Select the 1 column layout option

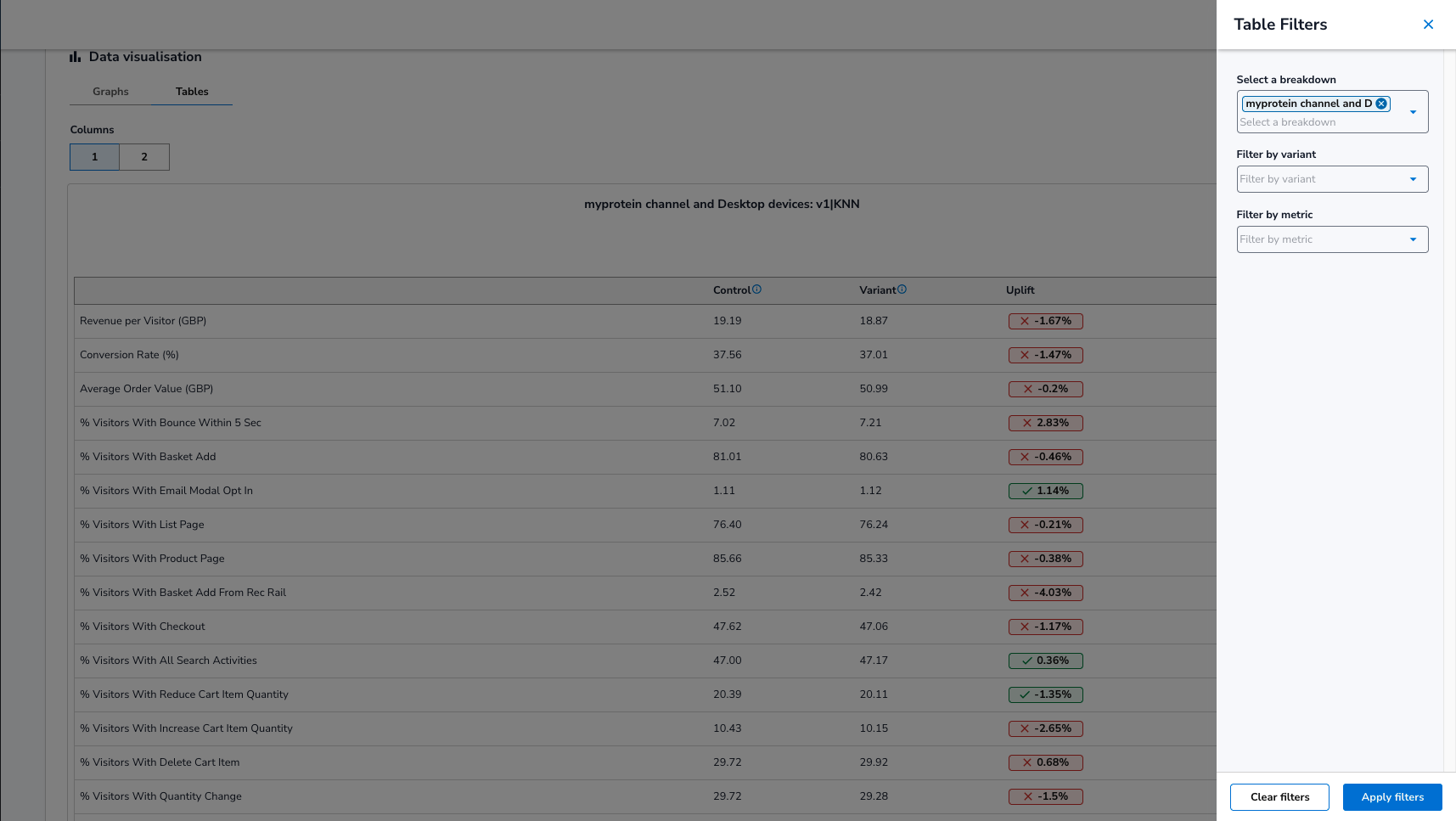[94, 157]
